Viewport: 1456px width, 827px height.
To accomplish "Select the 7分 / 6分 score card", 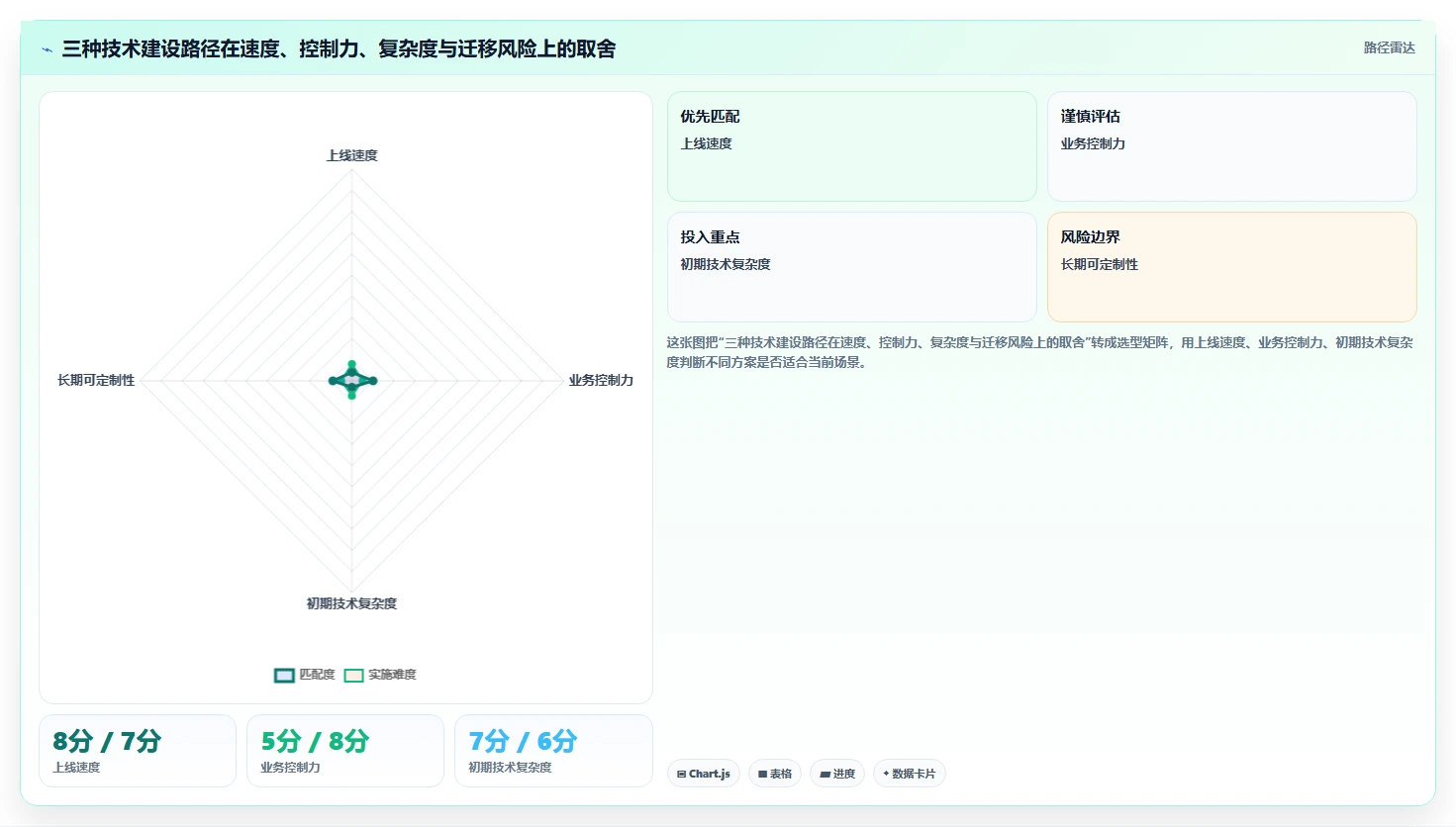I will click(553, 751).
